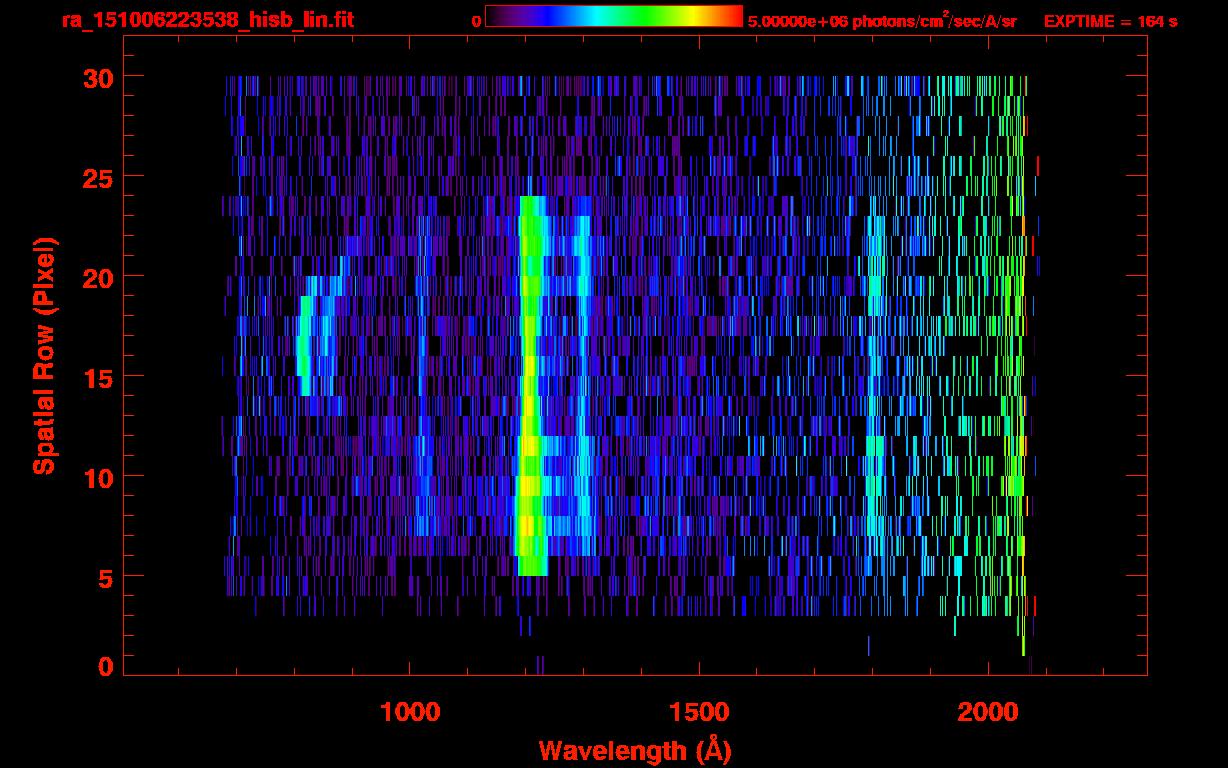The image size is (1228, 768).
Task: Click the 1500 wavelength tick label
Action: click(699, 711)
